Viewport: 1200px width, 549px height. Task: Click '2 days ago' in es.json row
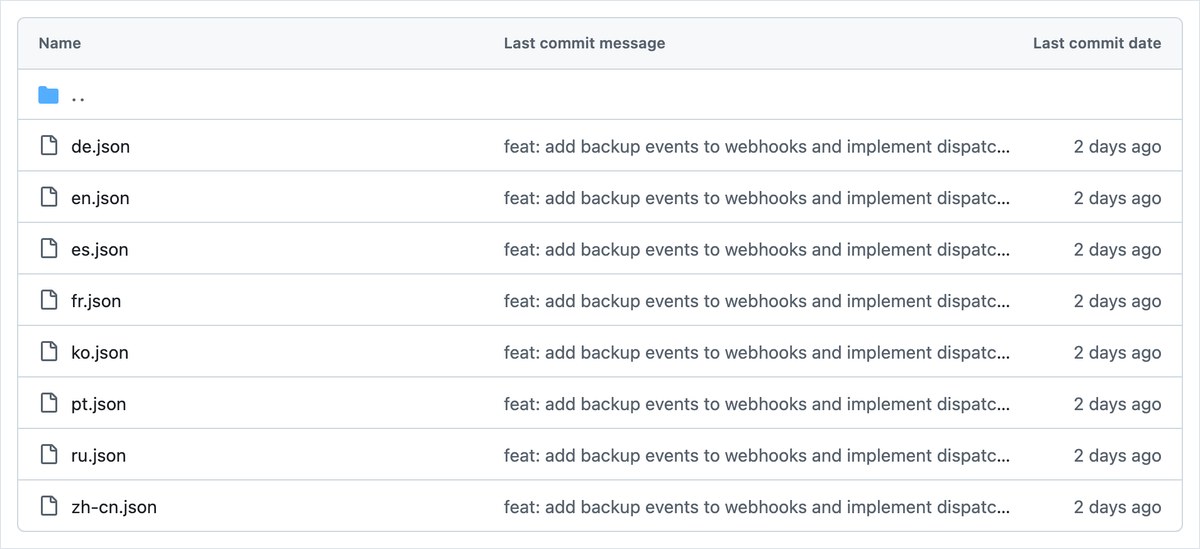(1118, 250)
